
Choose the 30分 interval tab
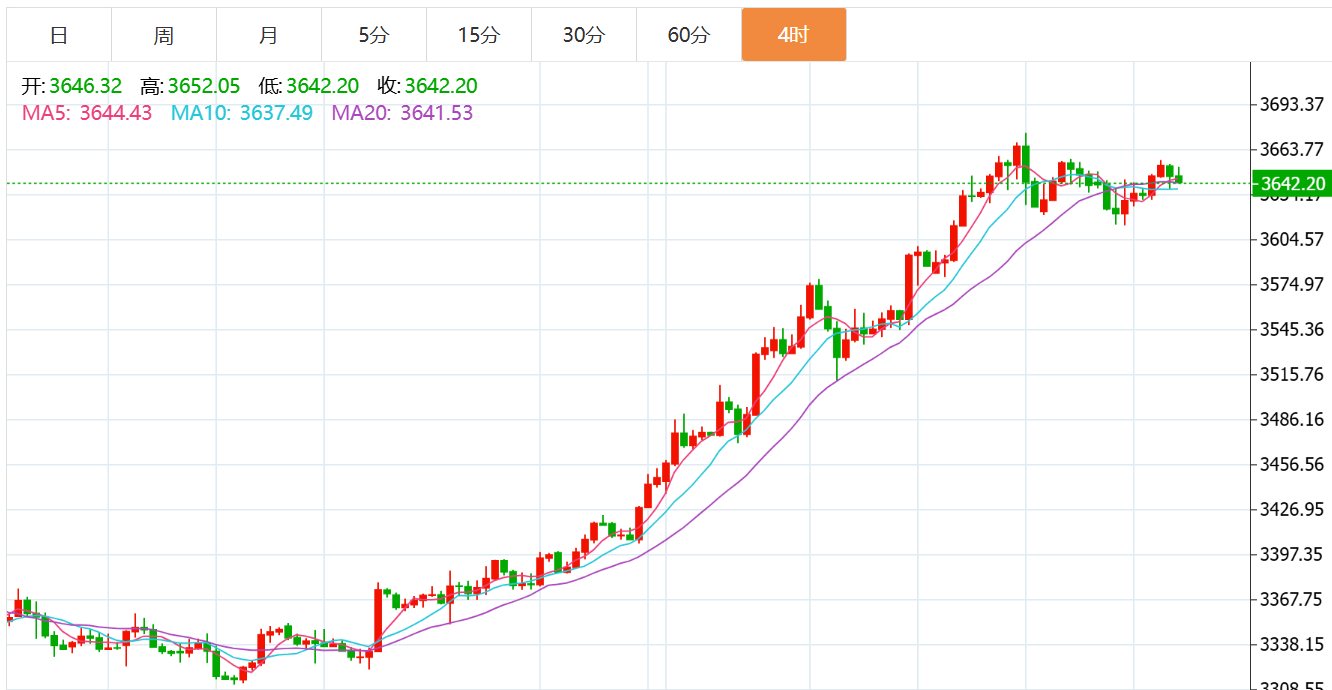point(584,35)
